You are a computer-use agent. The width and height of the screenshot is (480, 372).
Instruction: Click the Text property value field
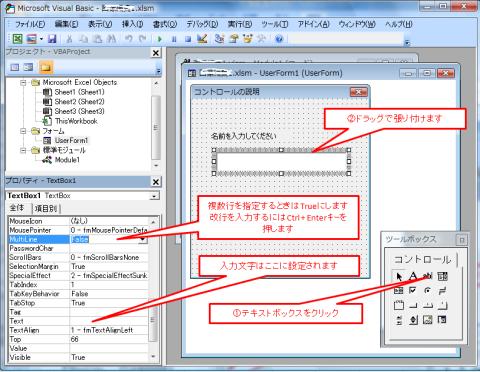109,321
